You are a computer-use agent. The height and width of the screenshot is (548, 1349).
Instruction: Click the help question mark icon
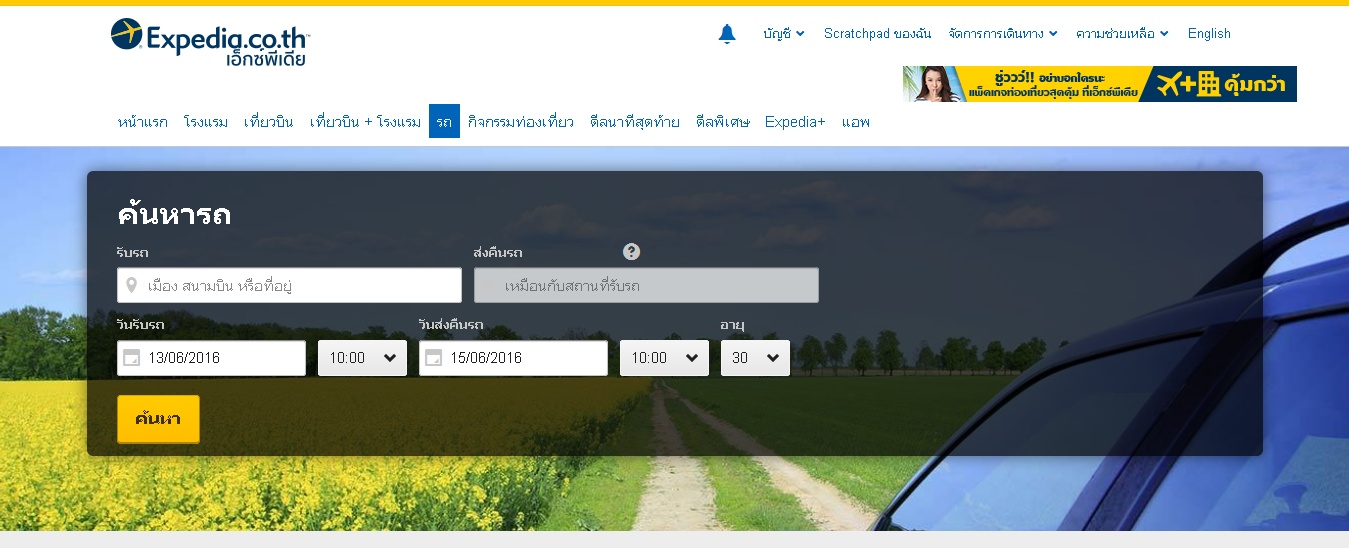click(x=631, y=252)
